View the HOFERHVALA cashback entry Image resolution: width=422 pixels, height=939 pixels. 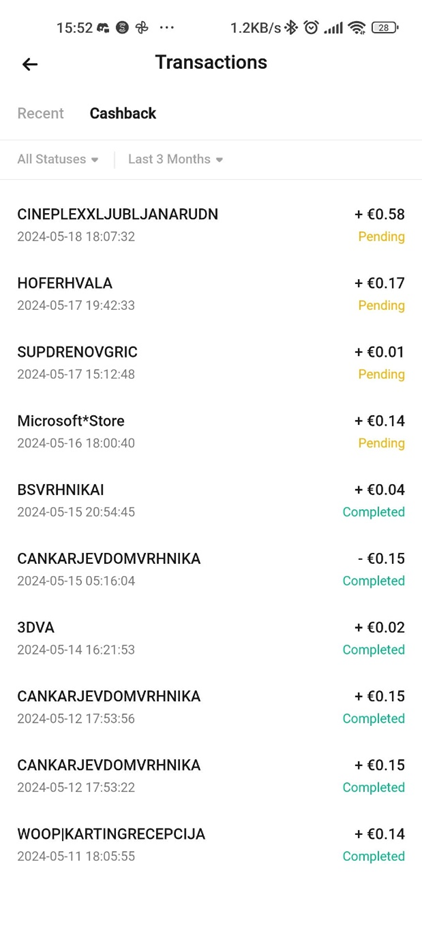click(211, 294)
